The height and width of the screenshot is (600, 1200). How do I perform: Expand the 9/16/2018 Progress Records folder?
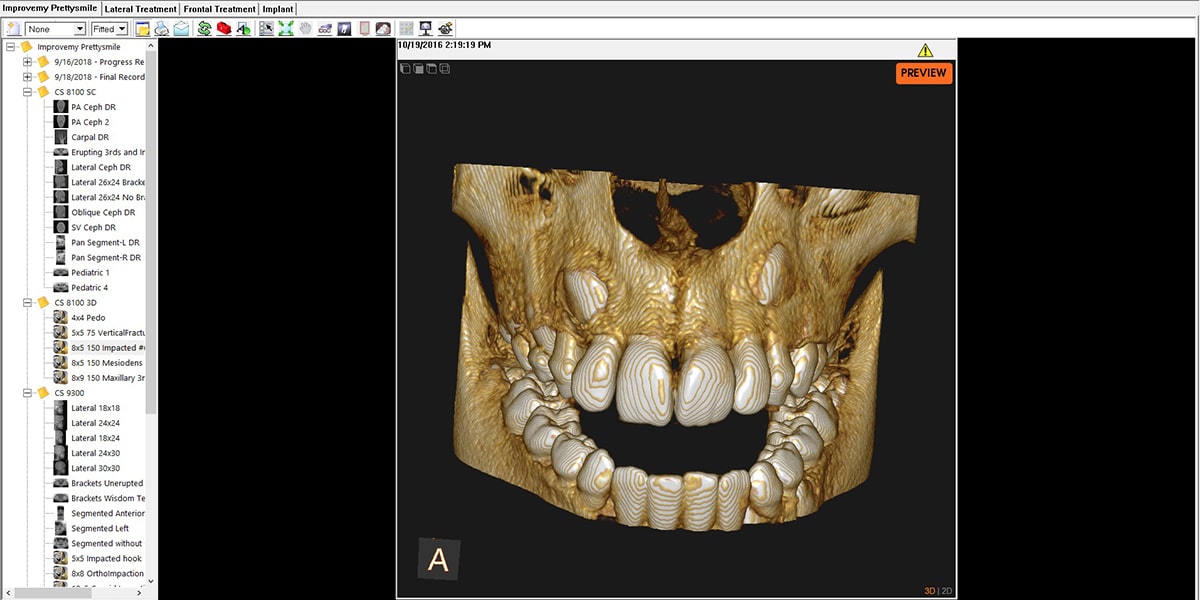(x=28, y=62)
